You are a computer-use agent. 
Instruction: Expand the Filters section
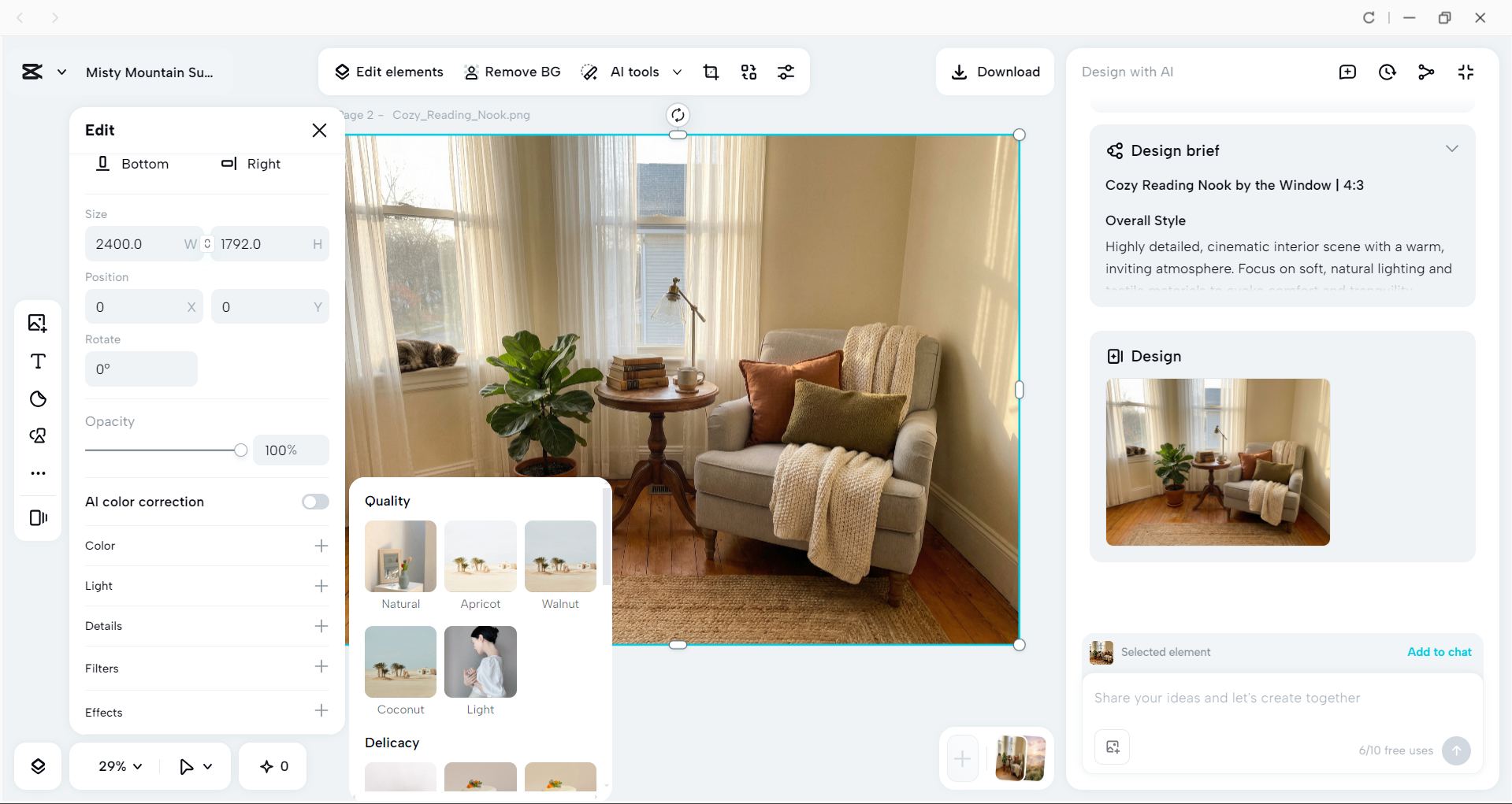coord(321,667)
